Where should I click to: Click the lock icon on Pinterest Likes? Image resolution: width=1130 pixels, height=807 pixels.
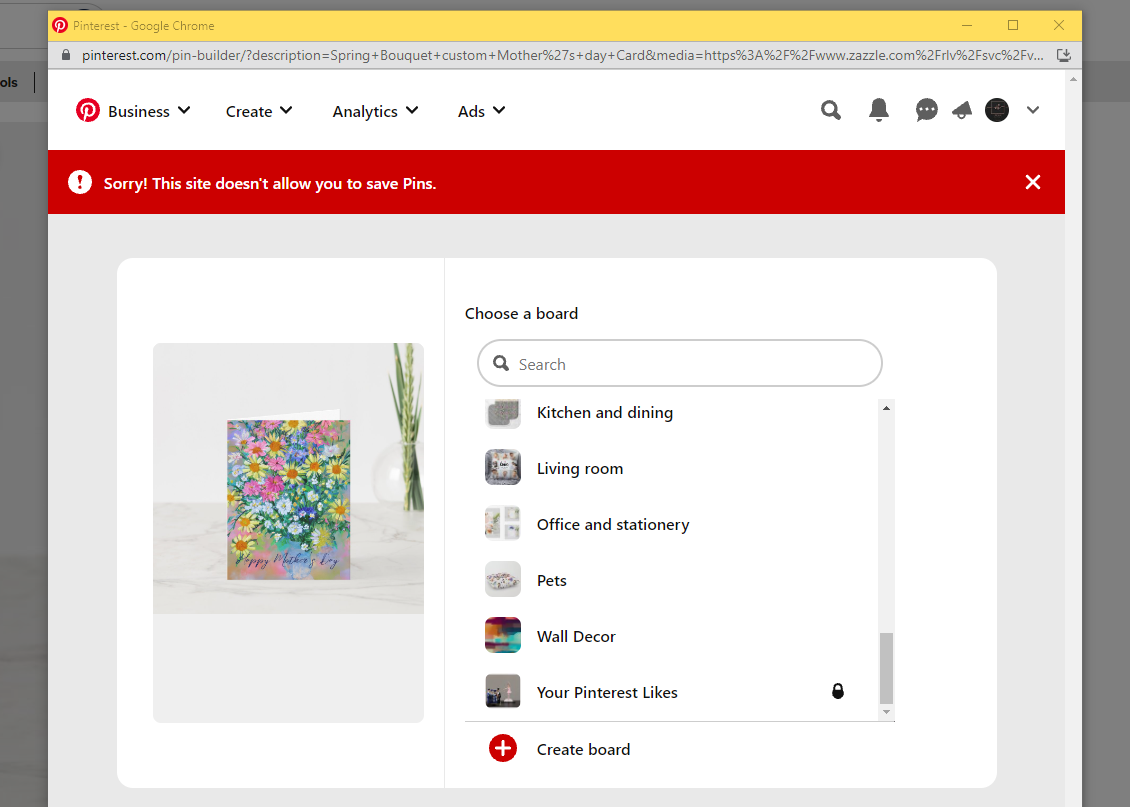[x=837, y=691]
